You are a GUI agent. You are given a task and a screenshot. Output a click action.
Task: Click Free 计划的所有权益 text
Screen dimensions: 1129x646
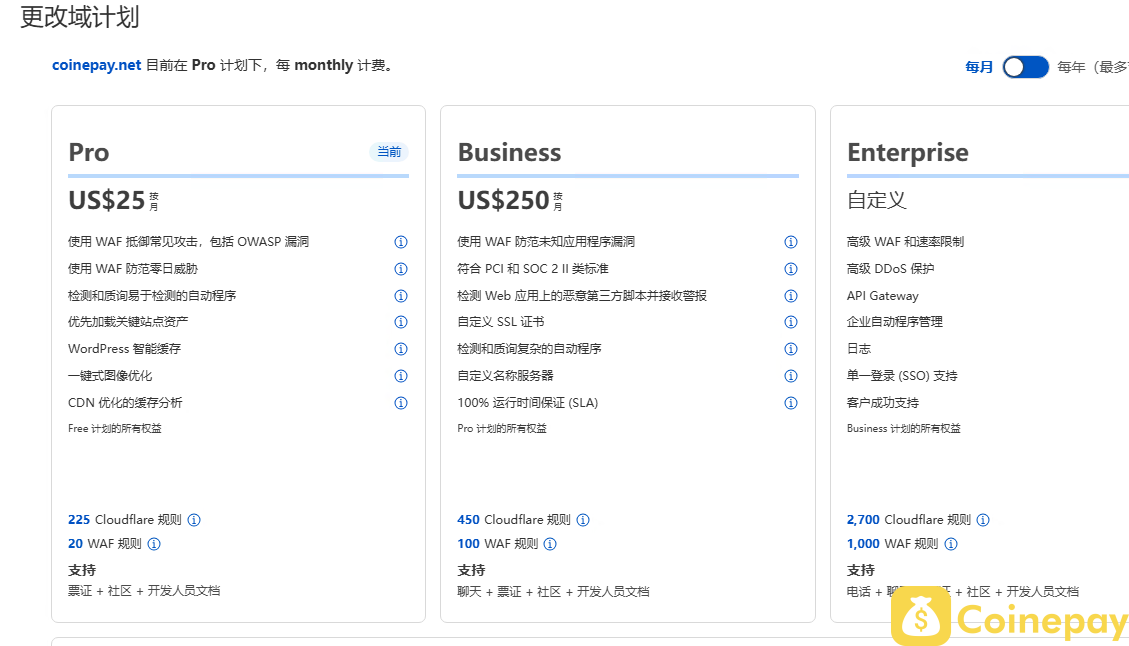(114, 429)
